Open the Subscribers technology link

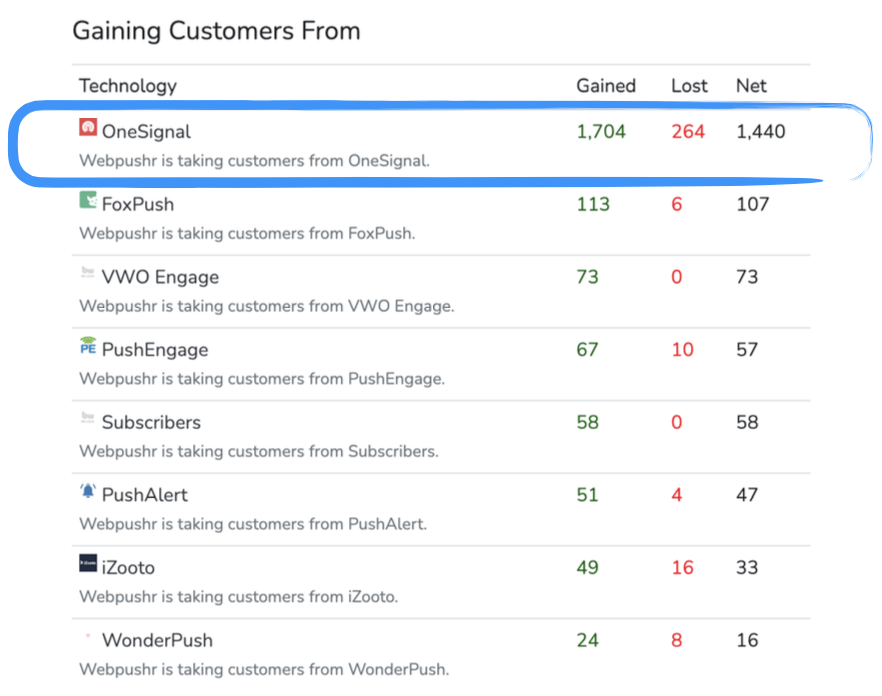tap(151, 422)
